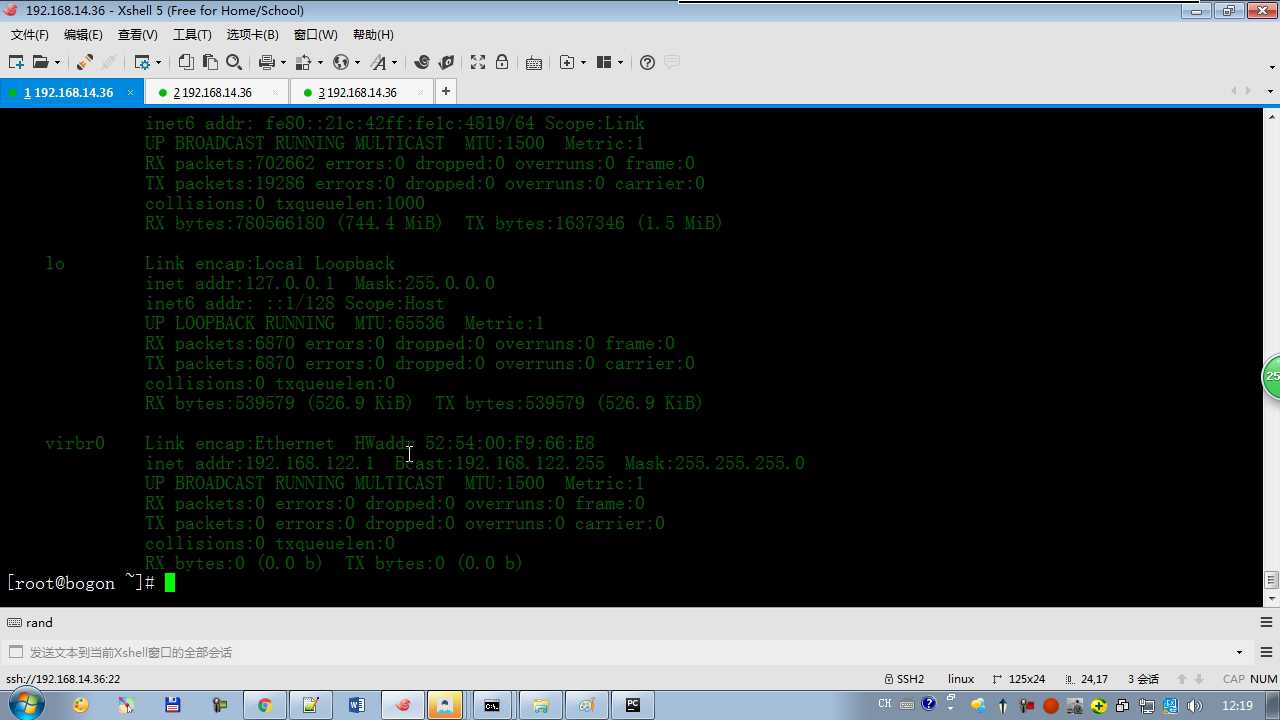1280x720 pixels.
Task: Click the 3 会话 sessions status entry
Action: pyautogui.click(x=1143, y=679)
